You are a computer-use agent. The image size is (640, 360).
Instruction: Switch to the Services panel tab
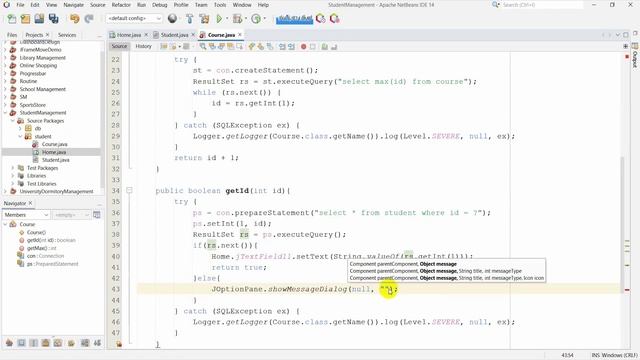click(x=67, y=35)
